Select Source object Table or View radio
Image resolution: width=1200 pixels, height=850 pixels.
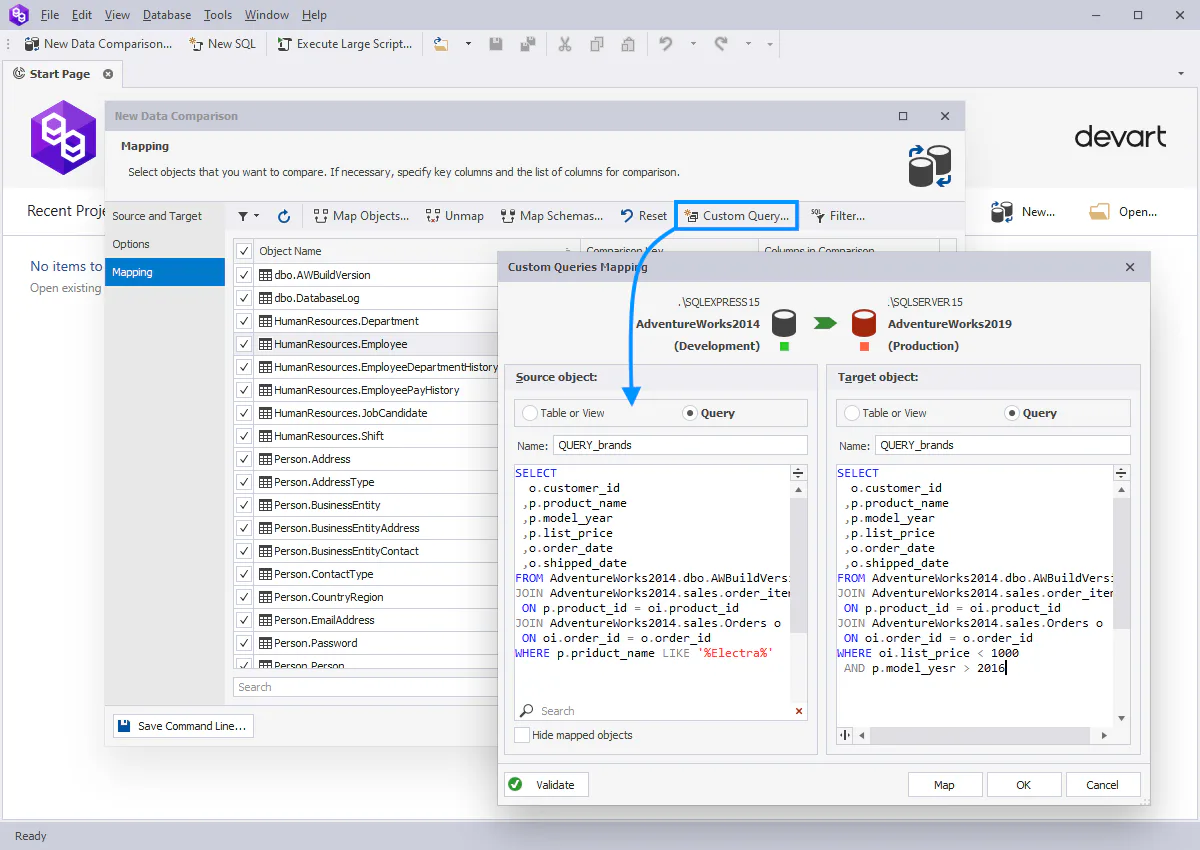point(565,413)
